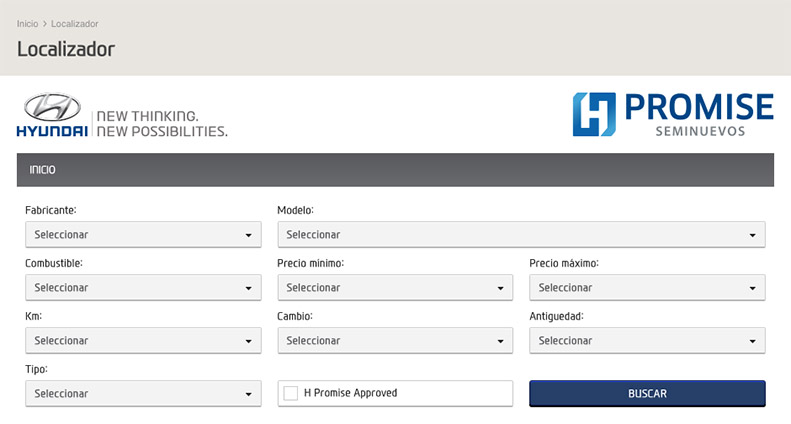Enable the H Promise Approved checkbox
This screenshot has width=791, height=424.
pos(291,393)
